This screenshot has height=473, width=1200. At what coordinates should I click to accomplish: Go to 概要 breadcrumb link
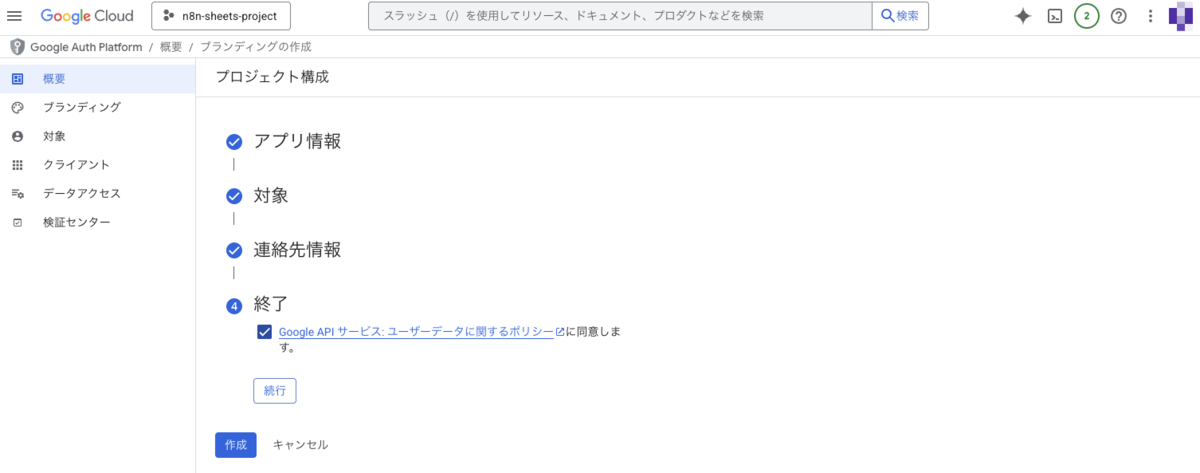pyautogui.click(x=170, y=47)
